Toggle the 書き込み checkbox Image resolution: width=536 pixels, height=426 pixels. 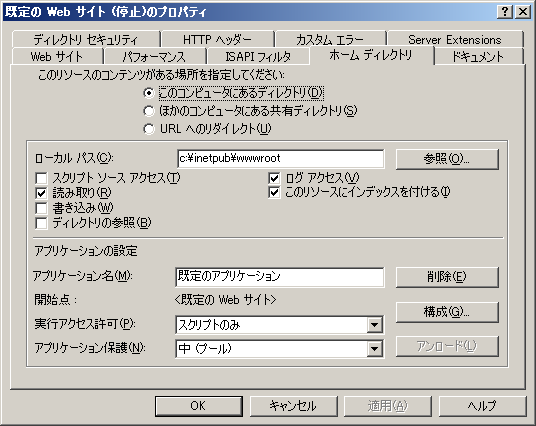pyautogui.click(x=41, y=208)
